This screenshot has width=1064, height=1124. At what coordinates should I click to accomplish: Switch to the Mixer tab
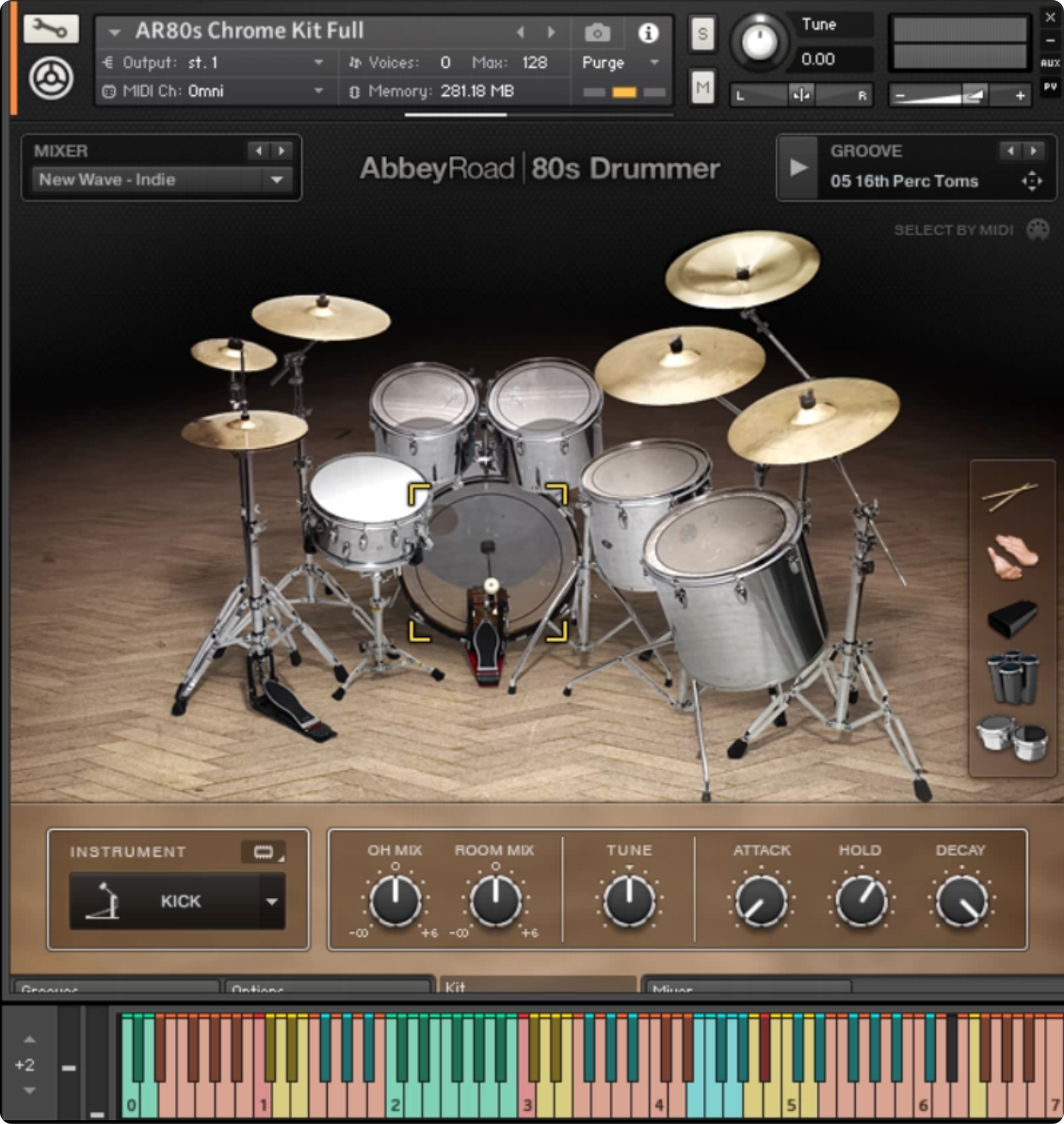(746, 987)
